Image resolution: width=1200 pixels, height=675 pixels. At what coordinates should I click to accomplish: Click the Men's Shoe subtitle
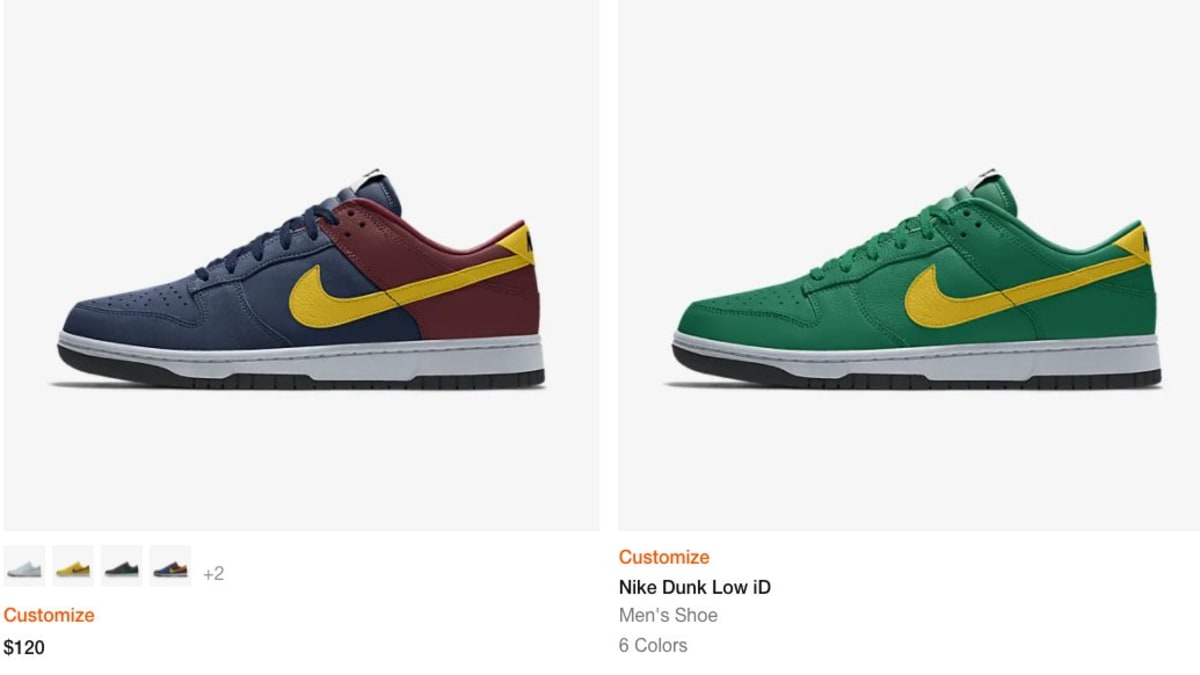668,615
